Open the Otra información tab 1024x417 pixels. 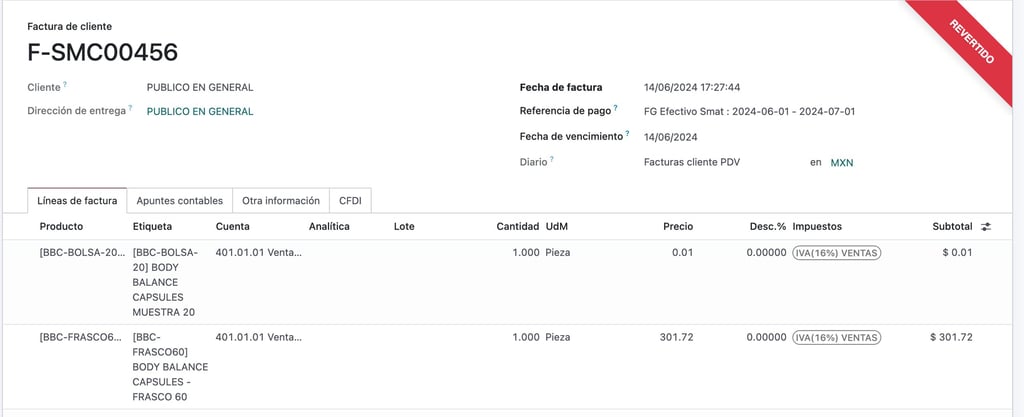[x=281, y=201]
